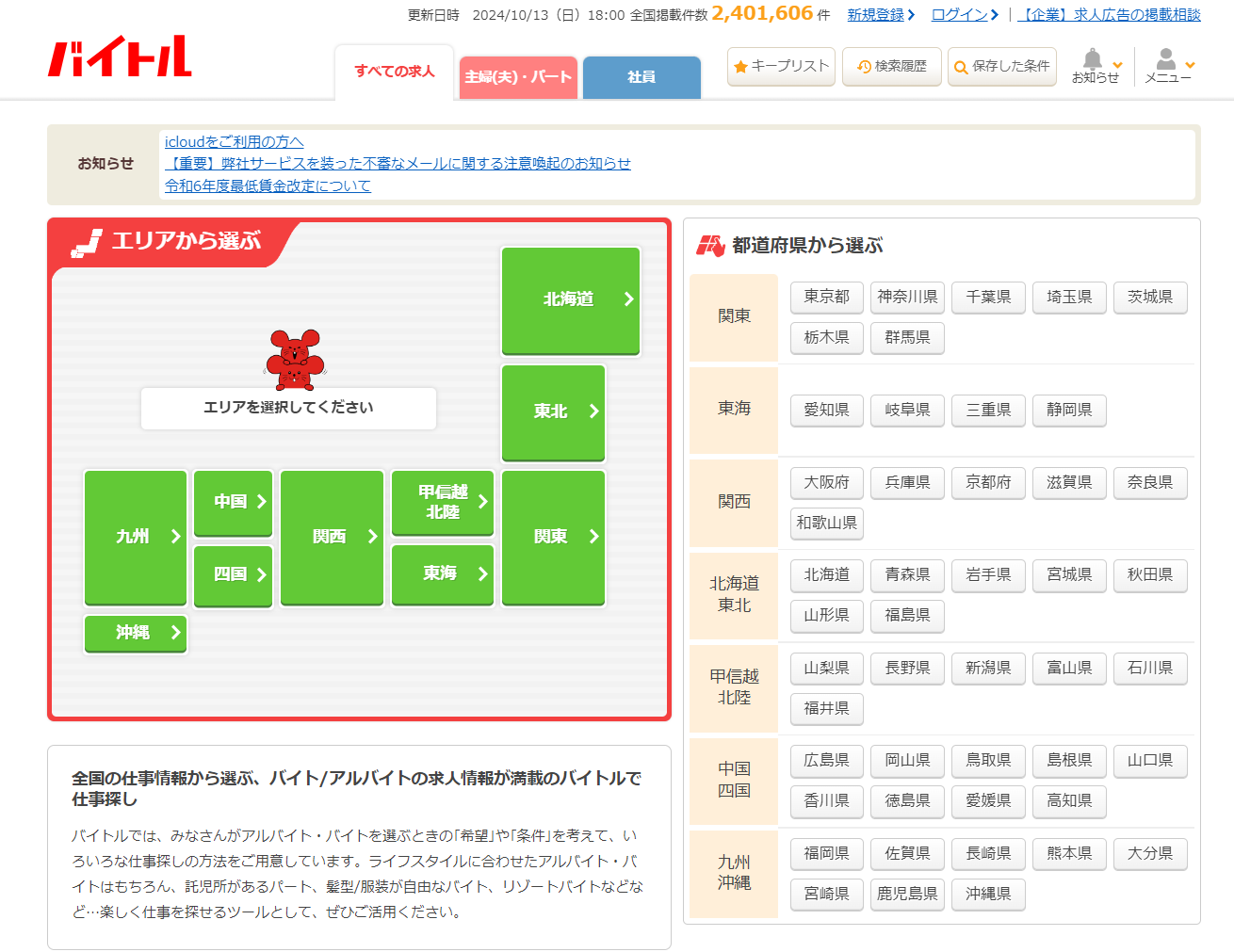The width and height of the screenshot is (1234, 952).
Task: Select 東京都 prefecture button
Action: coord(826,297)
